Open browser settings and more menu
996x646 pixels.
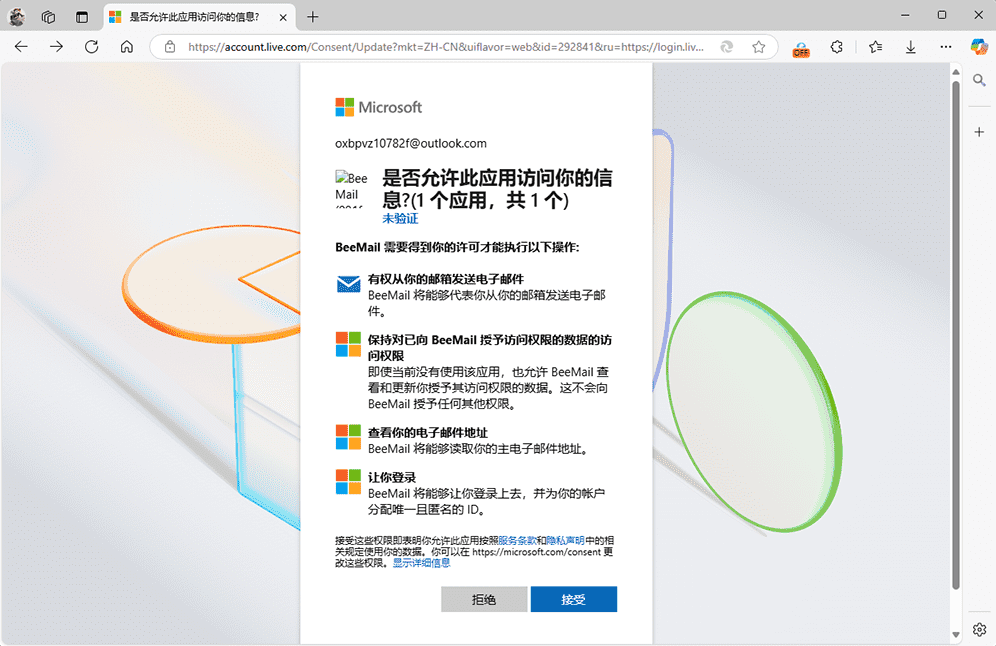pos(946,46)
